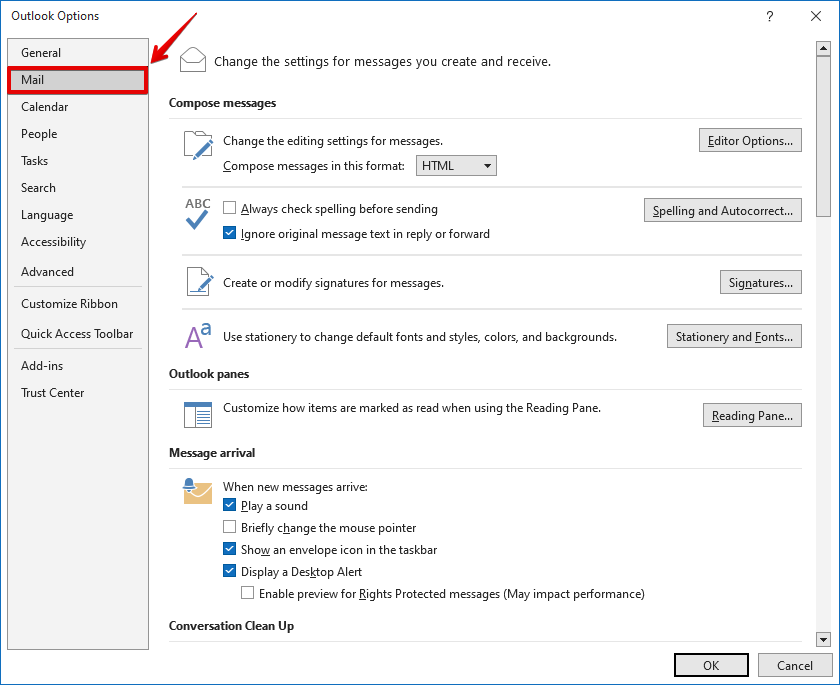The width and height of the screenshot is (840, 685).
Task: Confirm with the OK button
Action: pyautogui.click(x=711, y=665)
